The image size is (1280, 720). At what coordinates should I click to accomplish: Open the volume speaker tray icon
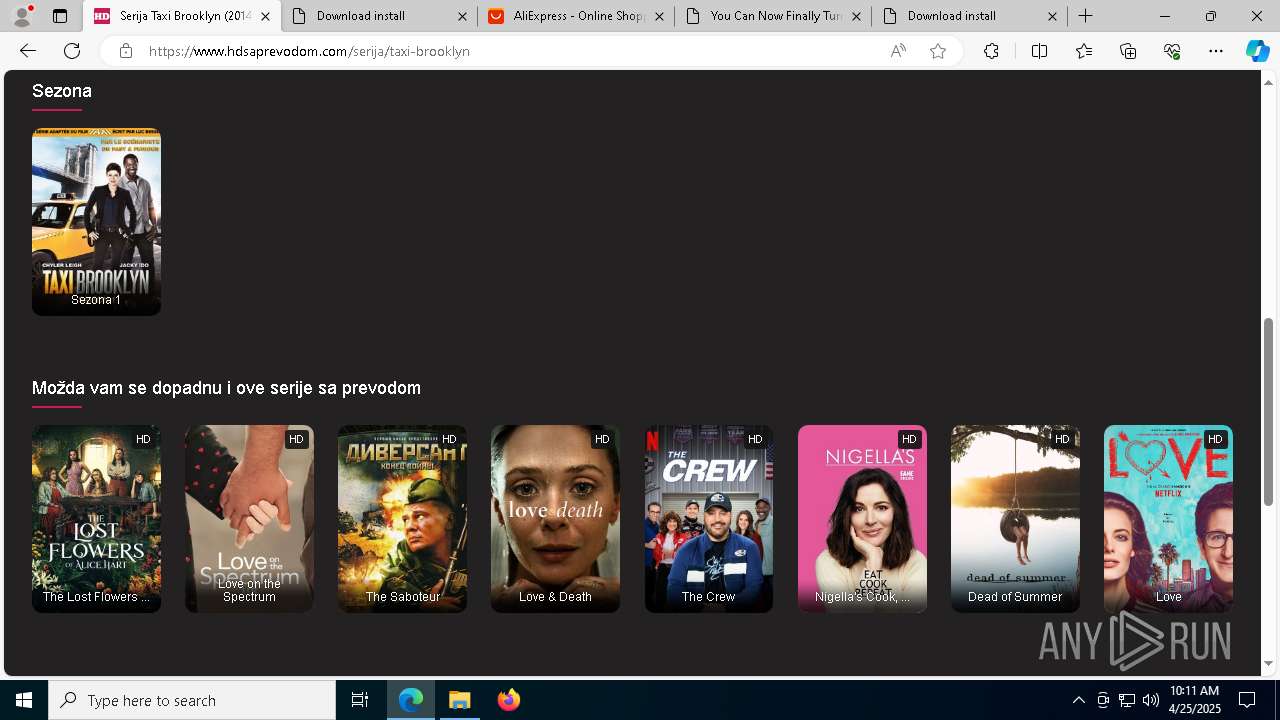coord(1151,700)
